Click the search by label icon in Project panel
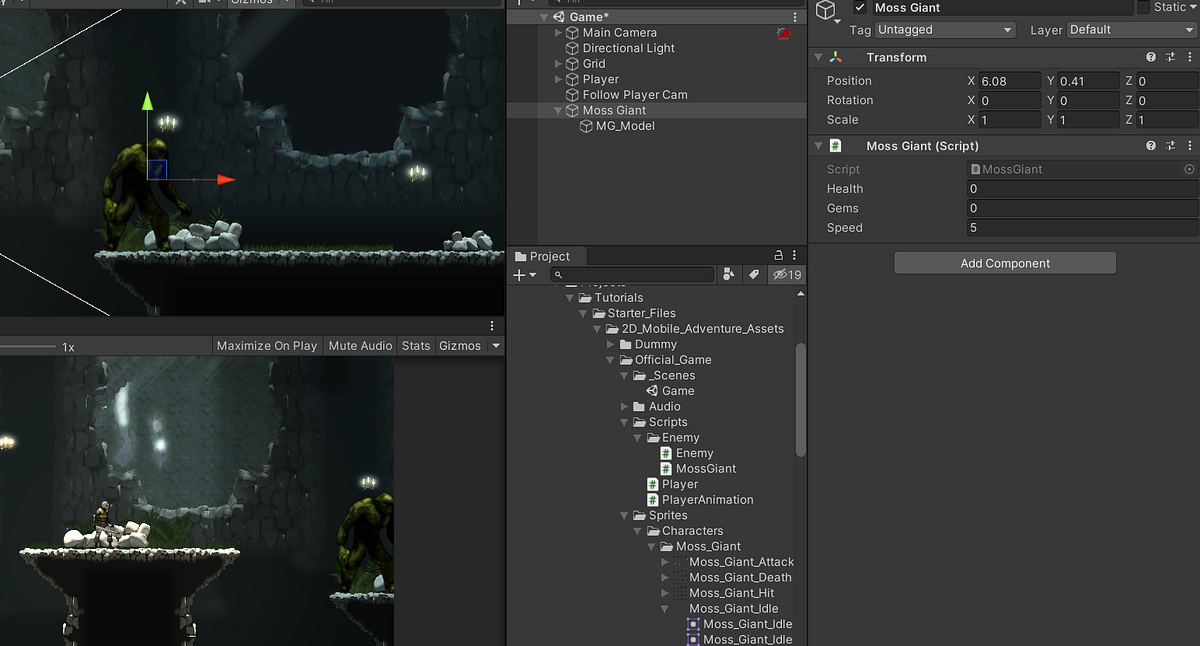The height and width of the screenshot is (646, 1200). [754, 274]
